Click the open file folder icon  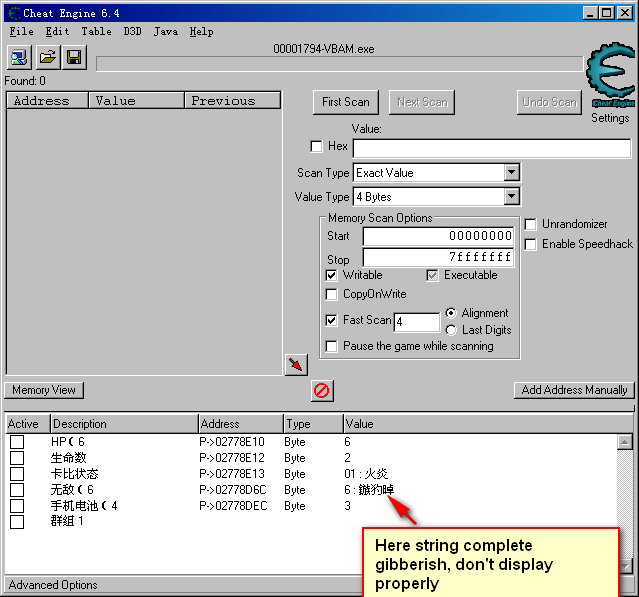coord(47,57)
